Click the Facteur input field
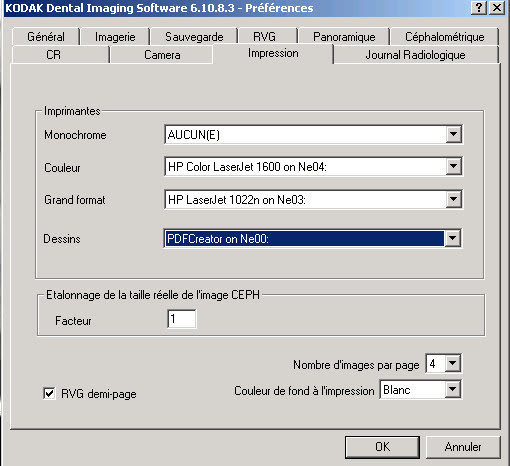Image resolution: width=510 pixels, height=466 pixels. coord(182,319)
